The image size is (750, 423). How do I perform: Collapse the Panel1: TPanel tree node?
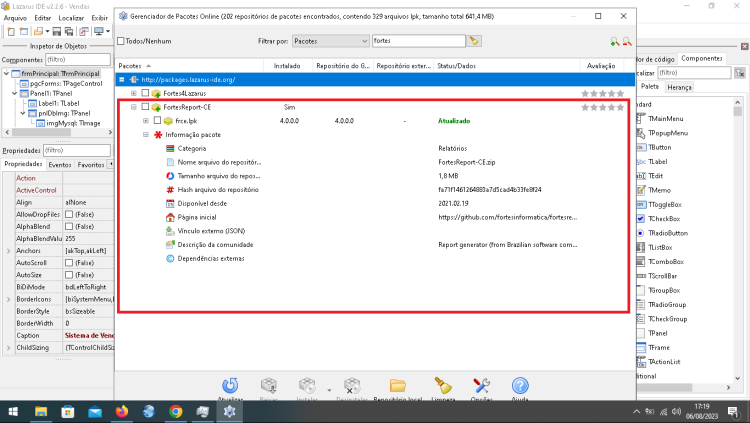coord(15,93)
